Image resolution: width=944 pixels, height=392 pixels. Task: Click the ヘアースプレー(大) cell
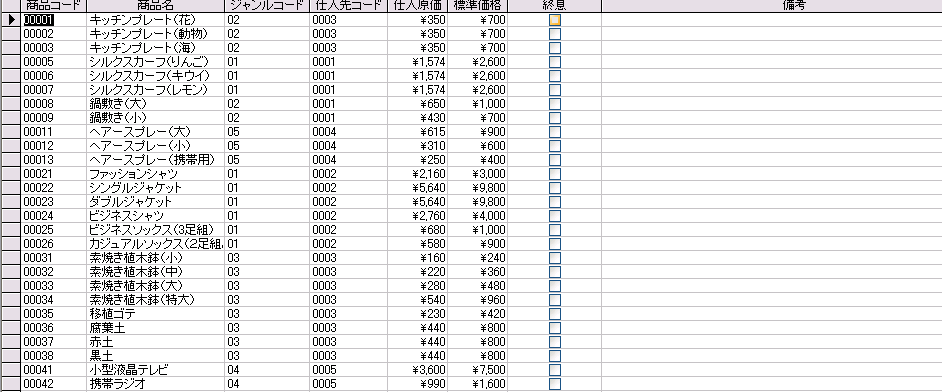click(155, 131)
